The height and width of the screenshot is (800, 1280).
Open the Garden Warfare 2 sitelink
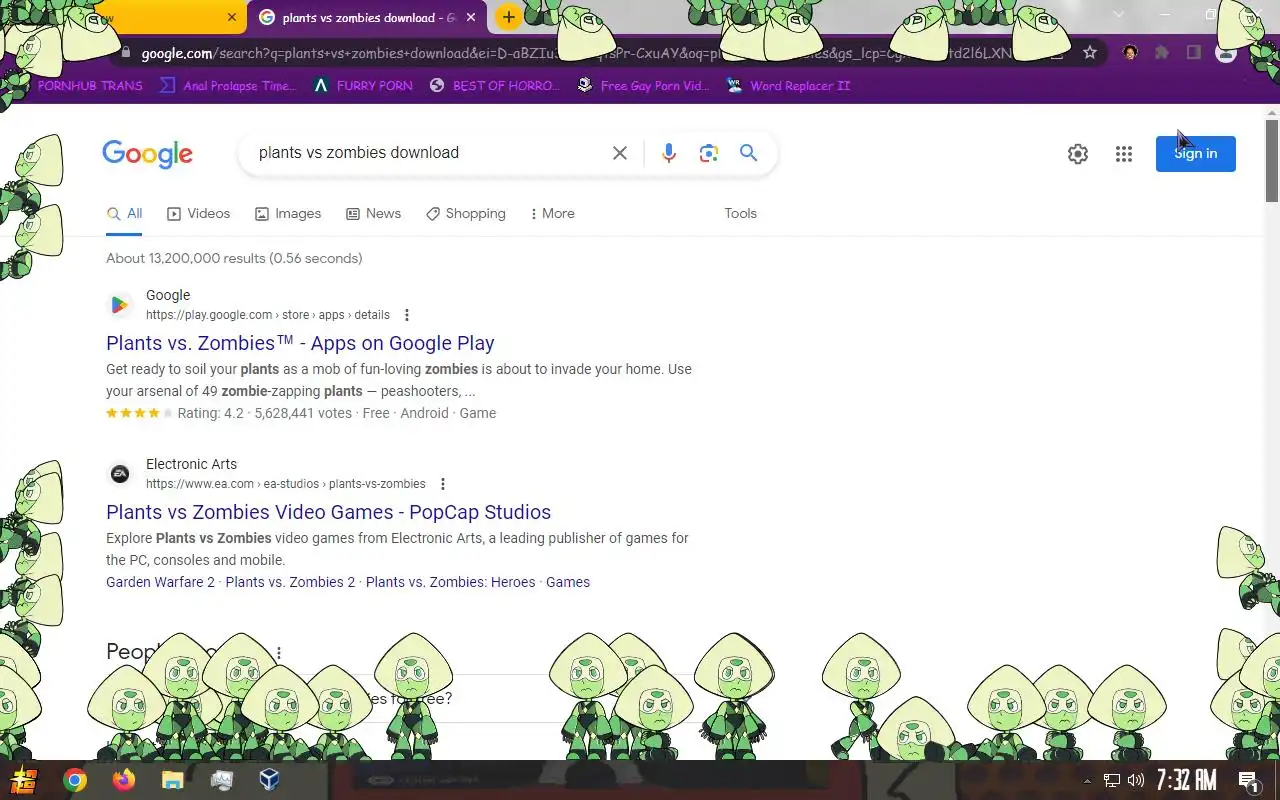(160, 582)
